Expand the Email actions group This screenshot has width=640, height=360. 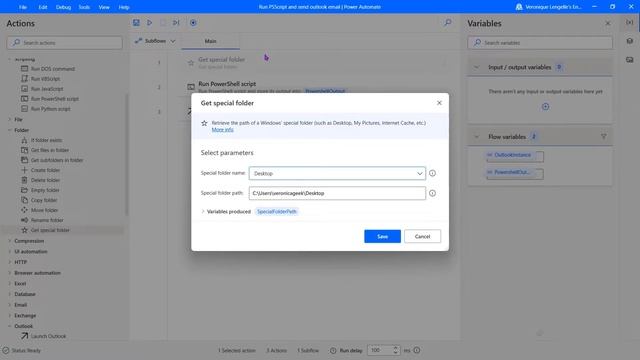coord(10,305)
